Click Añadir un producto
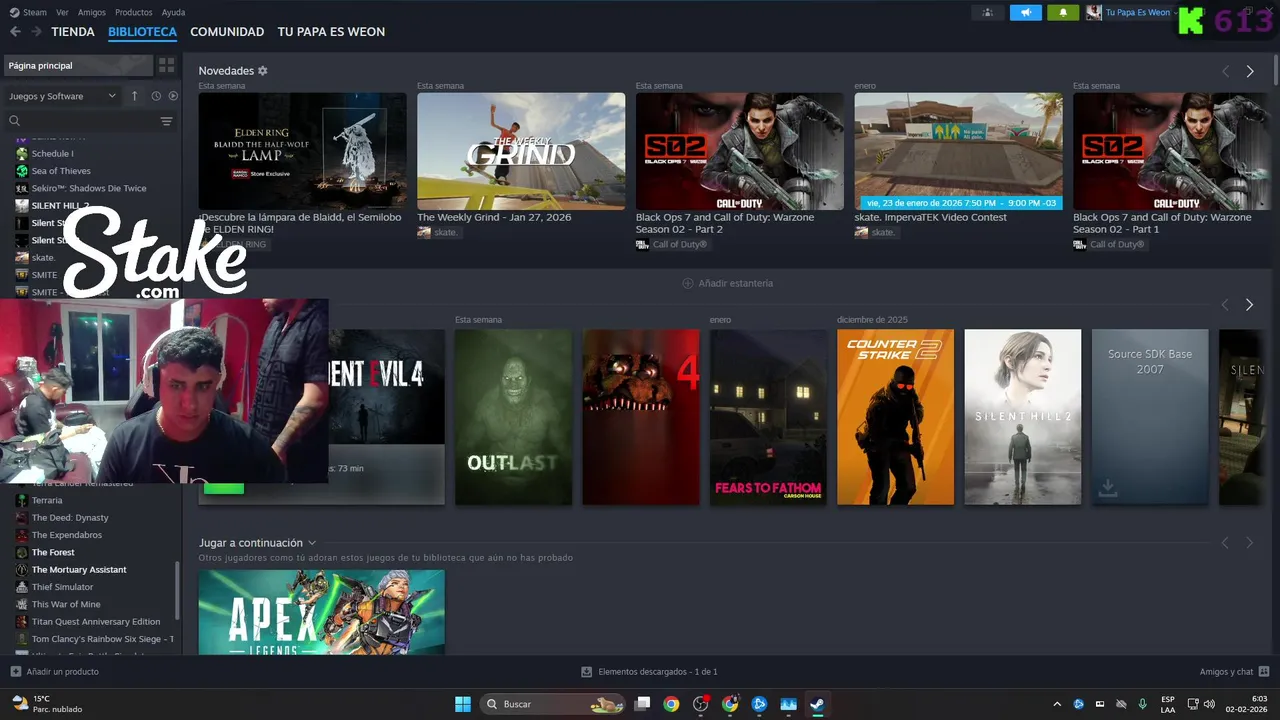This screenshot has height=720, width=1280. [x=54, y=672]
